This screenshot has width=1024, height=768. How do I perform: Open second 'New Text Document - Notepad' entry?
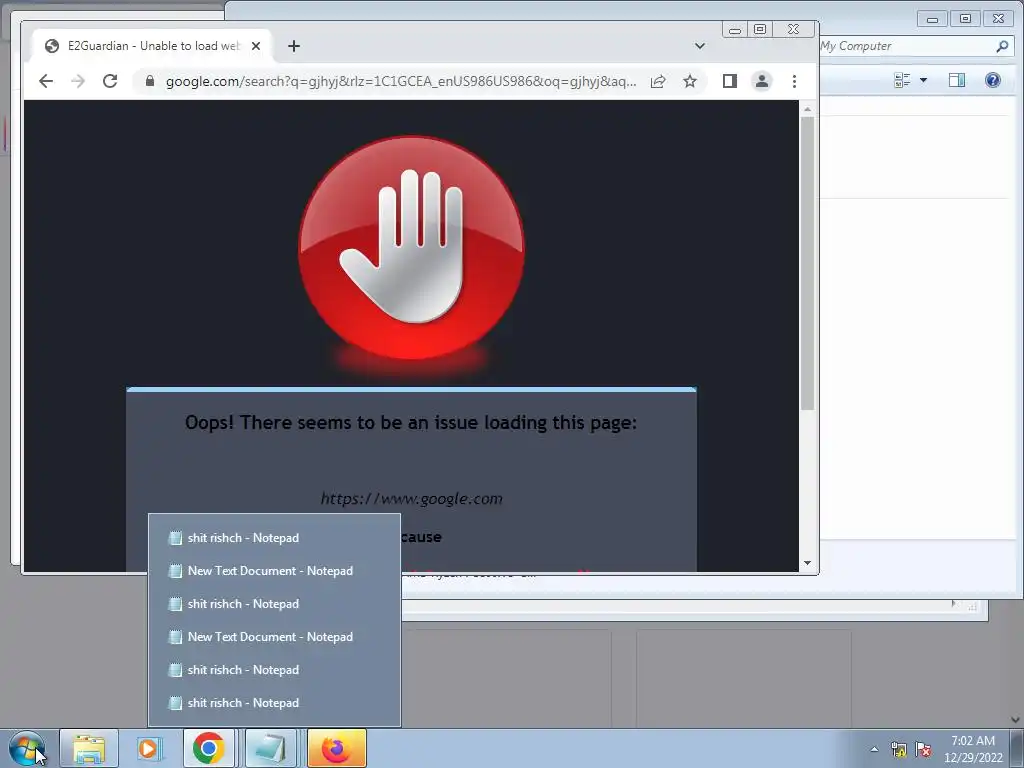click(x=274, y=637)
